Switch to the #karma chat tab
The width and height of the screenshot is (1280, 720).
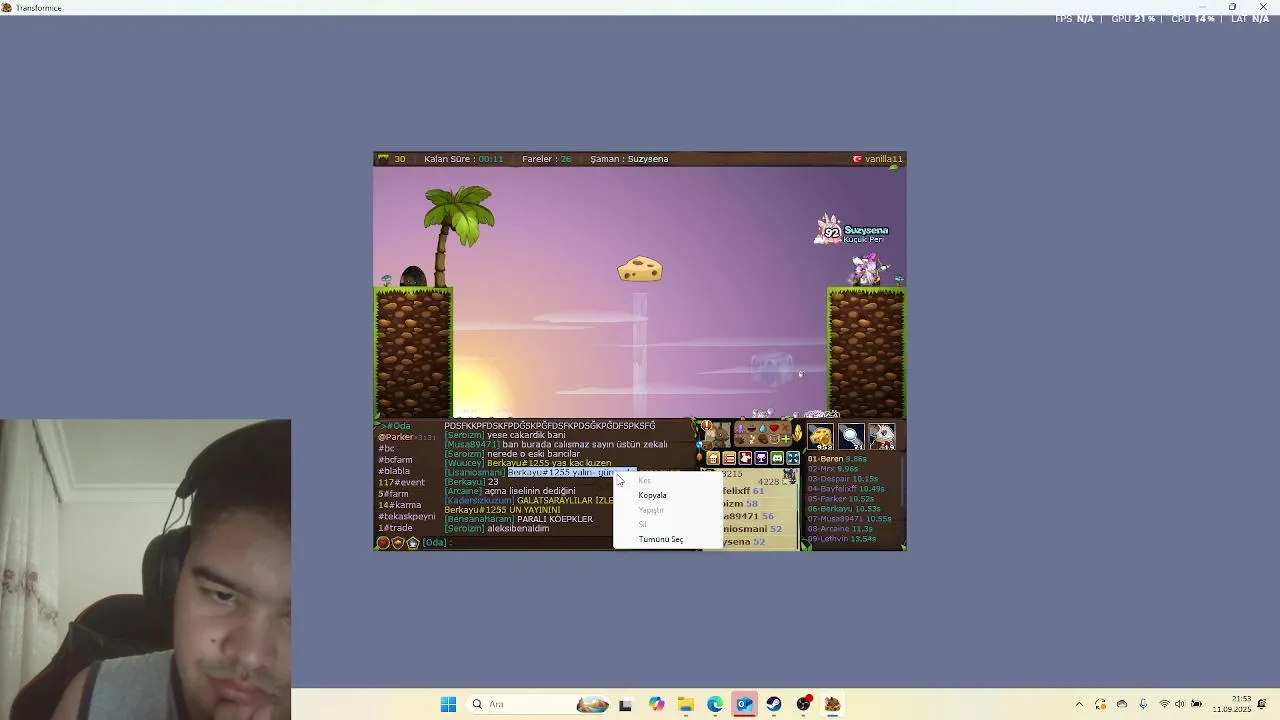pos(399,505)
